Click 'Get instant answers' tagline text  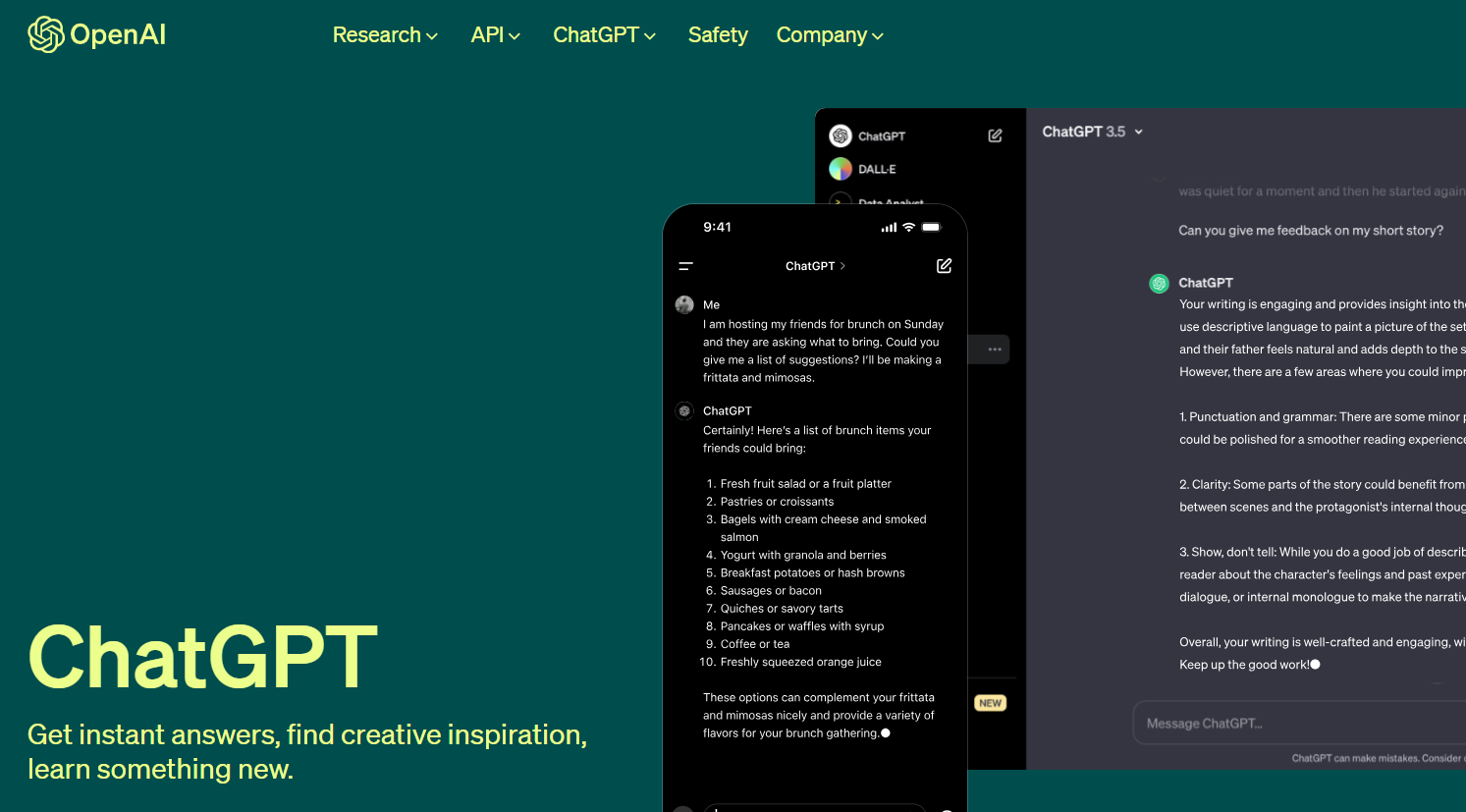coord(307,751)
